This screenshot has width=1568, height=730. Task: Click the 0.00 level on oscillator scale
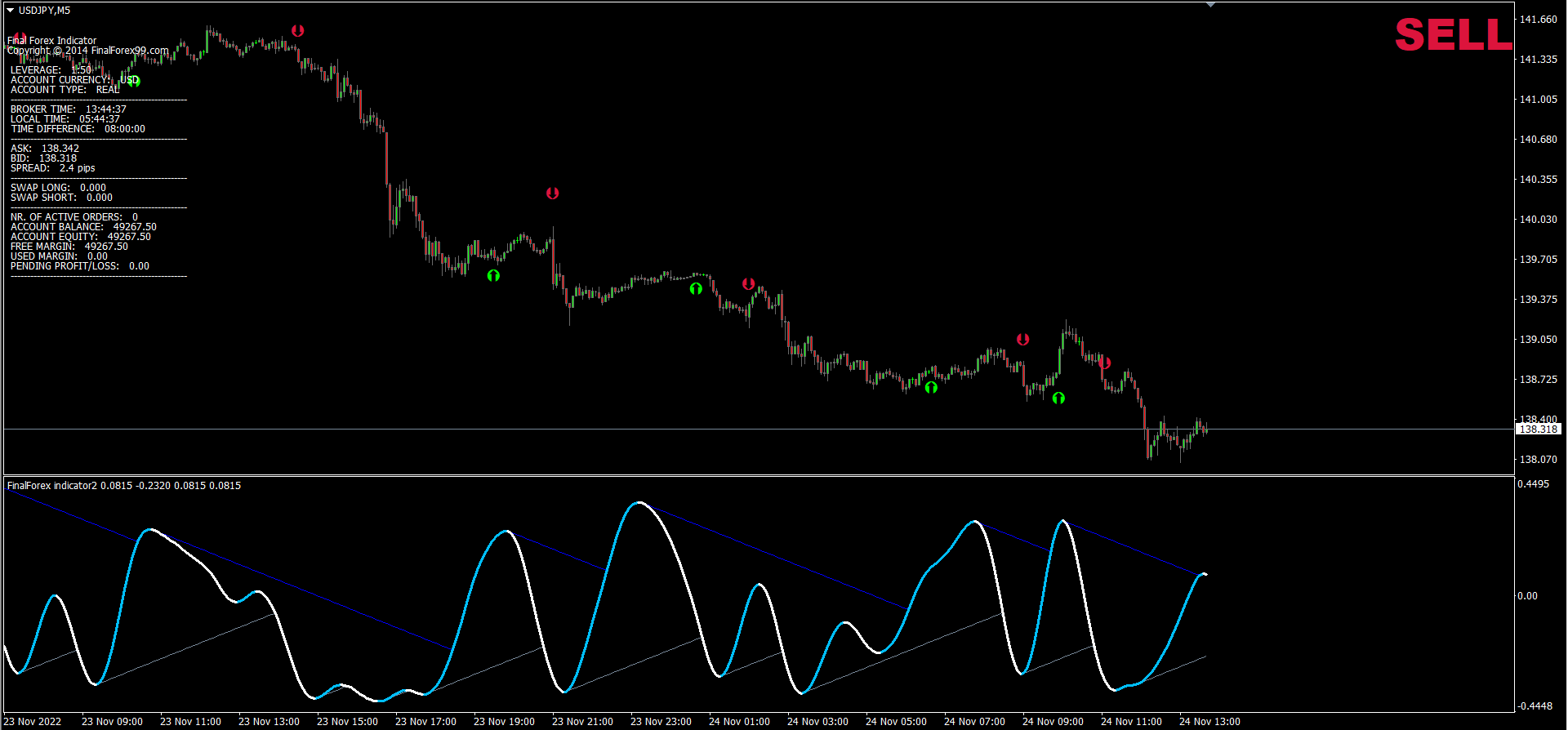coord(1527,596)
